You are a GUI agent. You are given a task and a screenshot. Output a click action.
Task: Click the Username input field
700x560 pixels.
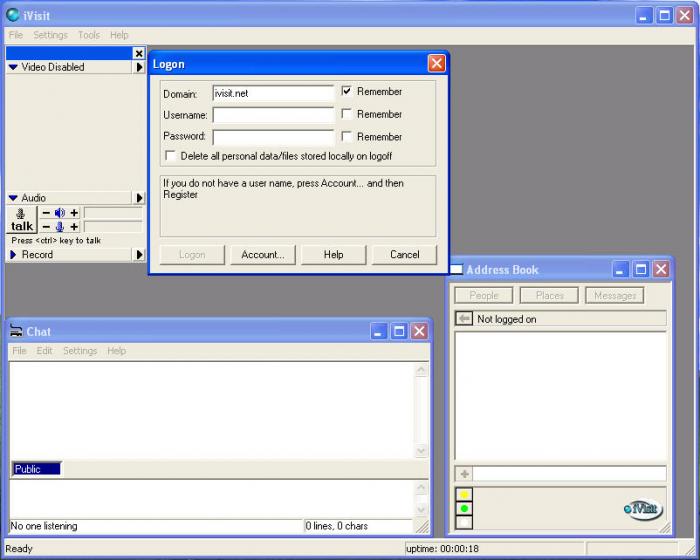(273, 115)
